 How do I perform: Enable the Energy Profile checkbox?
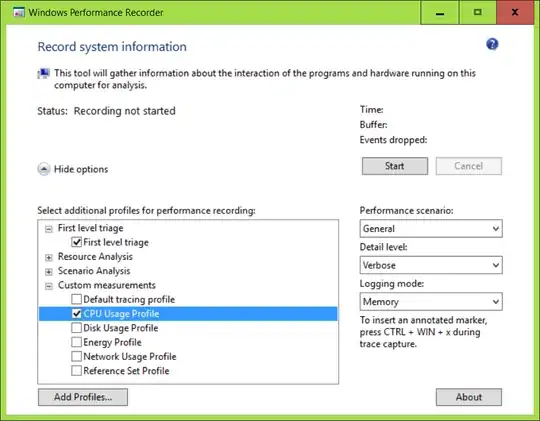(76, 342)
